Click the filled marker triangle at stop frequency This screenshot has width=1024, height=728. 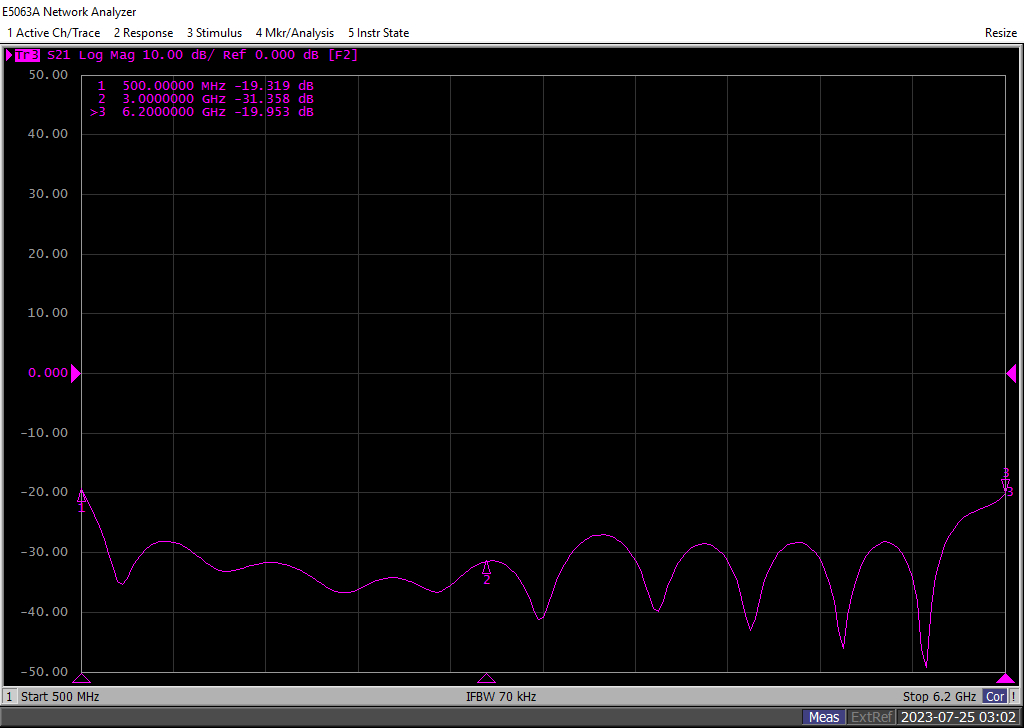[1005, 678]
